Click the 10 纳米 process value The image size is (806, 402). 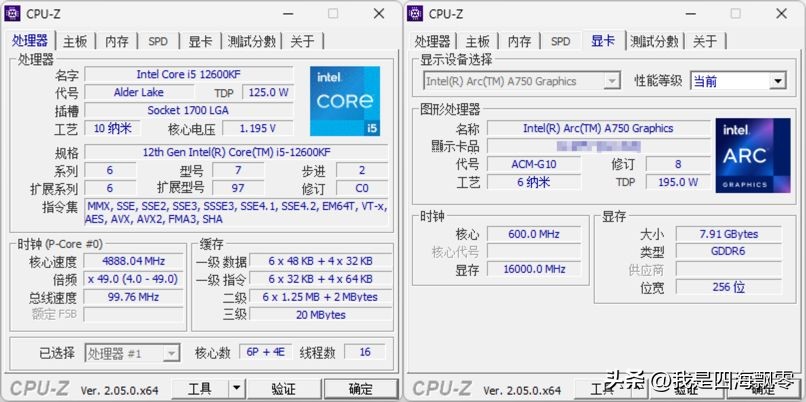coord(112,129)
